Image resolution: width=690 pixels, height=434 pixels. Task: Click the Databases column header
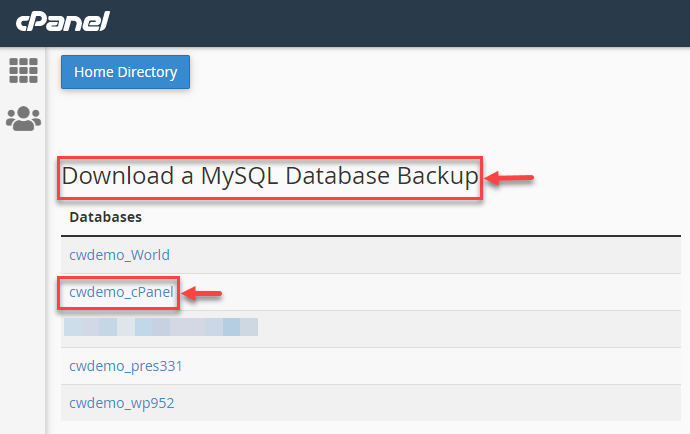coord(105,216)
